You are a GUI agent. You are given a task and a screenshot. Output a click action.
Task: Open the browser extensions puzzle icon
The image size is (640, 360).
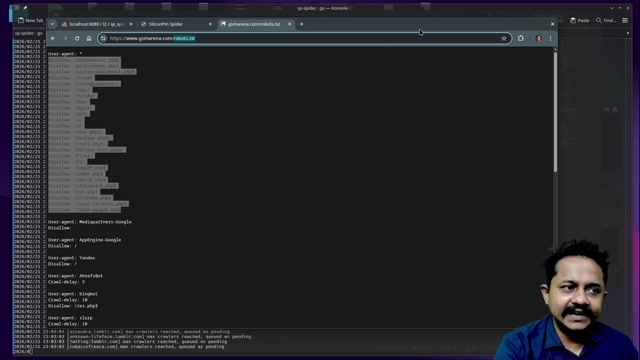click(x=521, y=38)
